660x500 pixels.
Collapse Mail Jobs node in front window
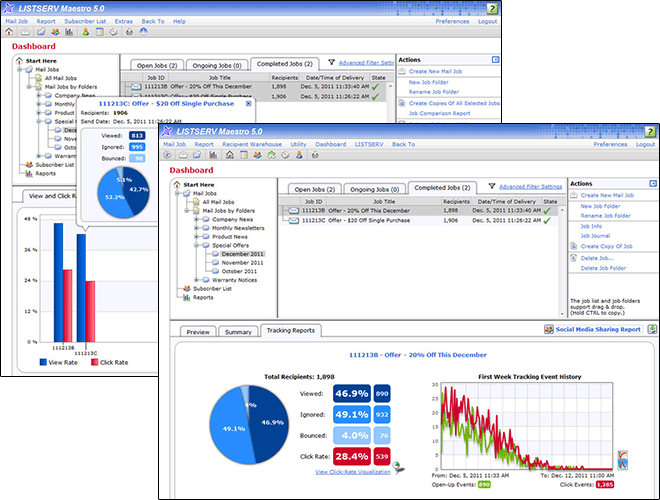pyautogui.click(x=177, y=193)
